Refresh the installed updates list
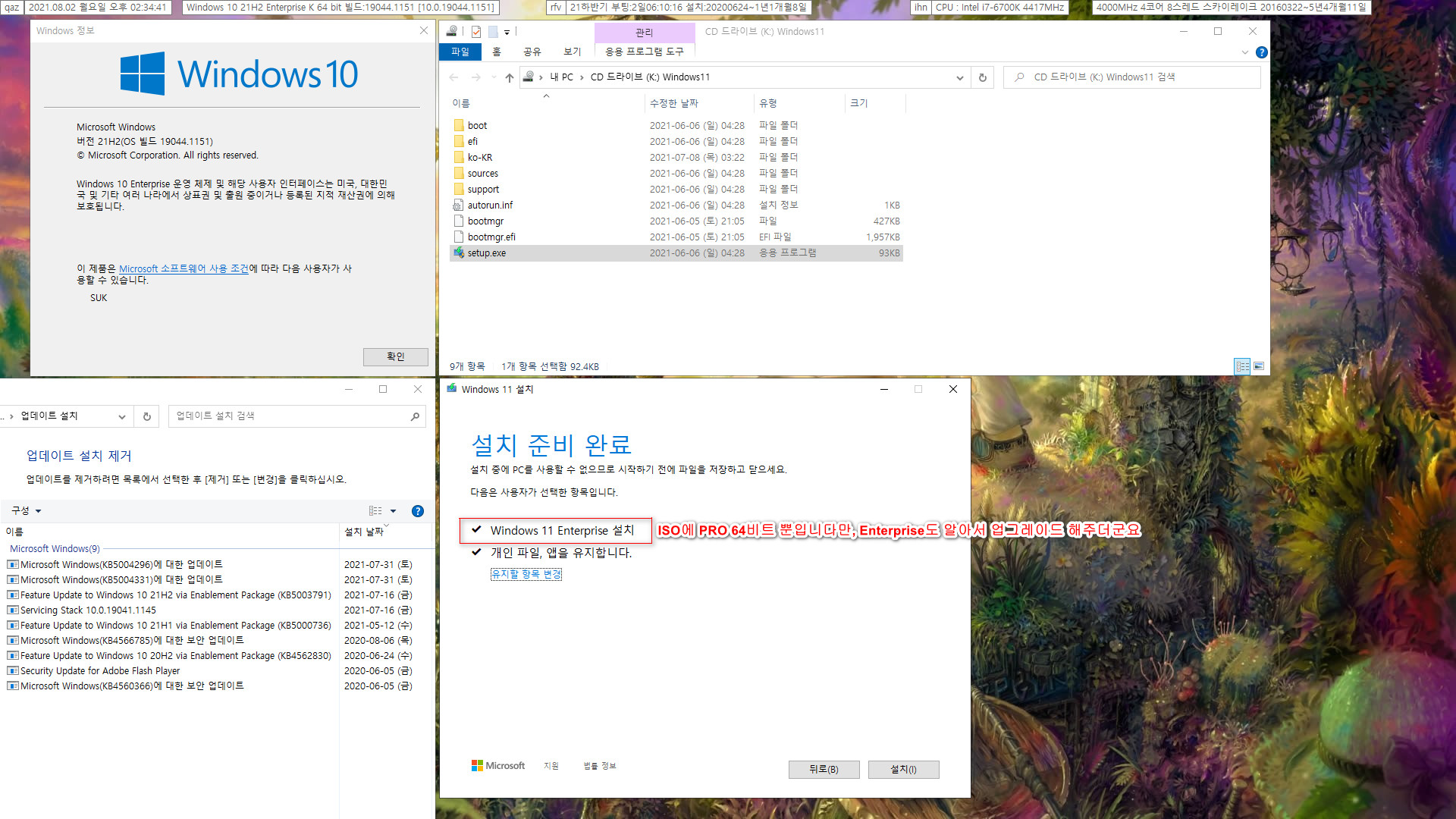The width and height of the screenshot is (1456, 819). [147, 416]
